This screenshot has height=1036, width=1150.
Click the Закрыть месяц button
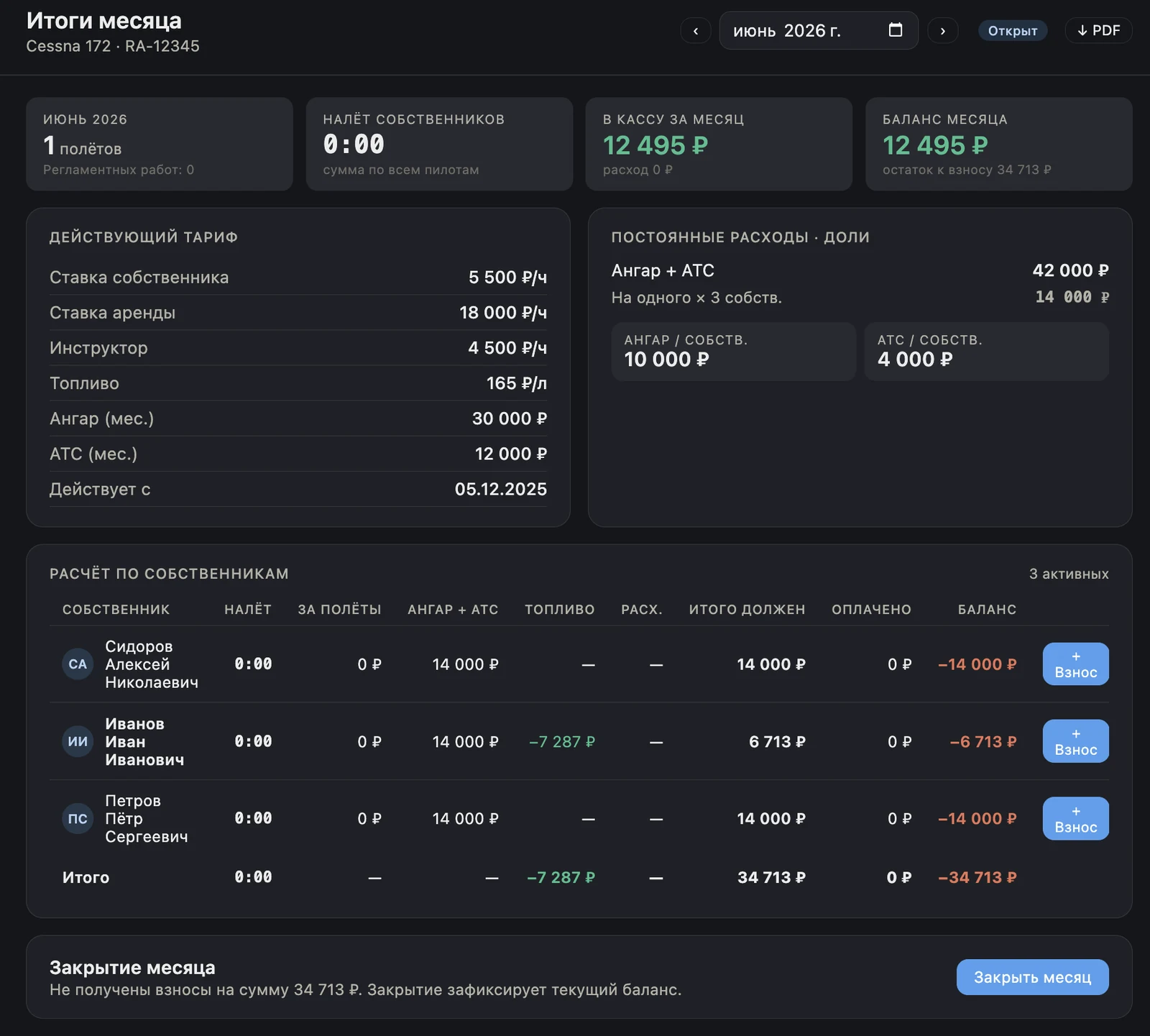1032,977
